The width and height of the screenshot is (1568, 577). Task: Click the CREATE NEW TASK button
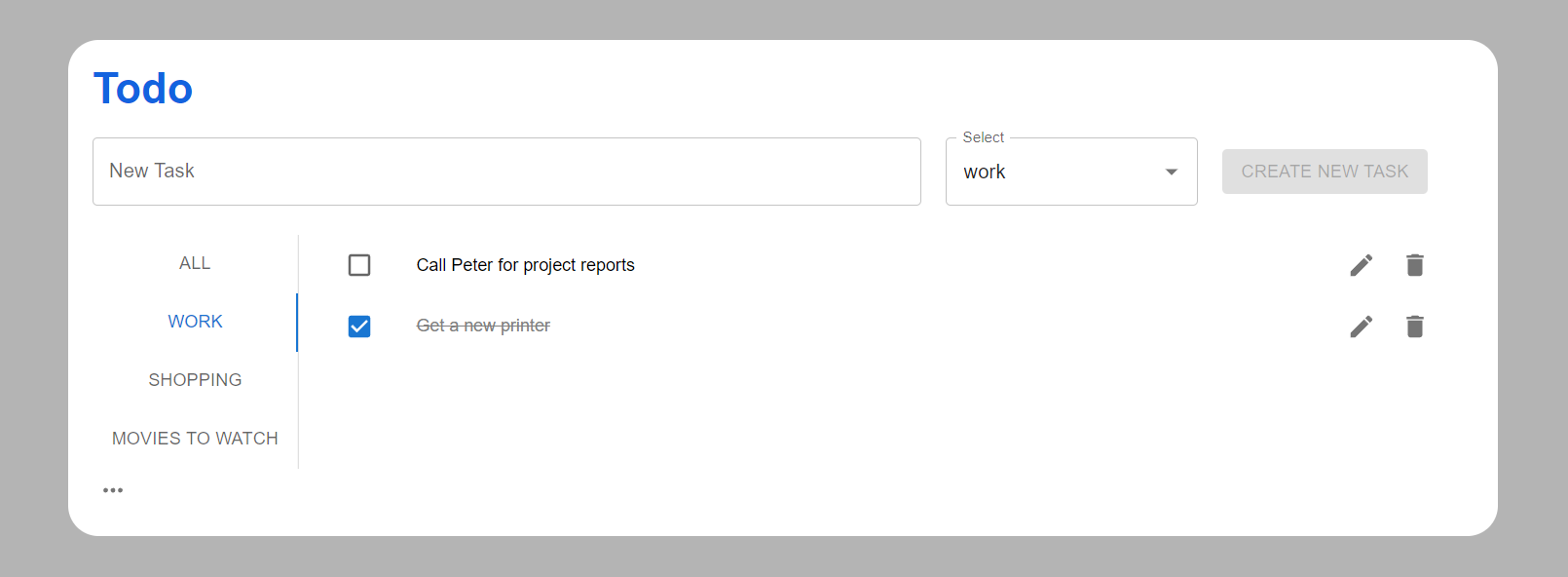pyautogui.click(x=1325, y=172)
